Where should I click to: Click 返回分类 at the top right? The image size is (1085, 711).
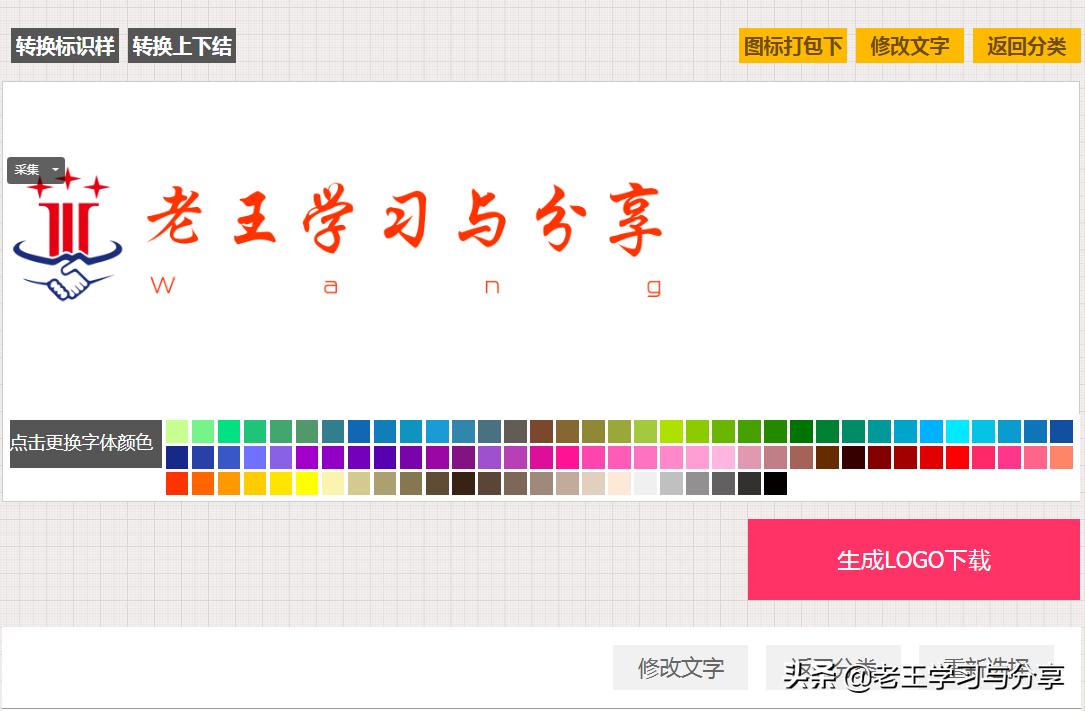coord(1026,45)
